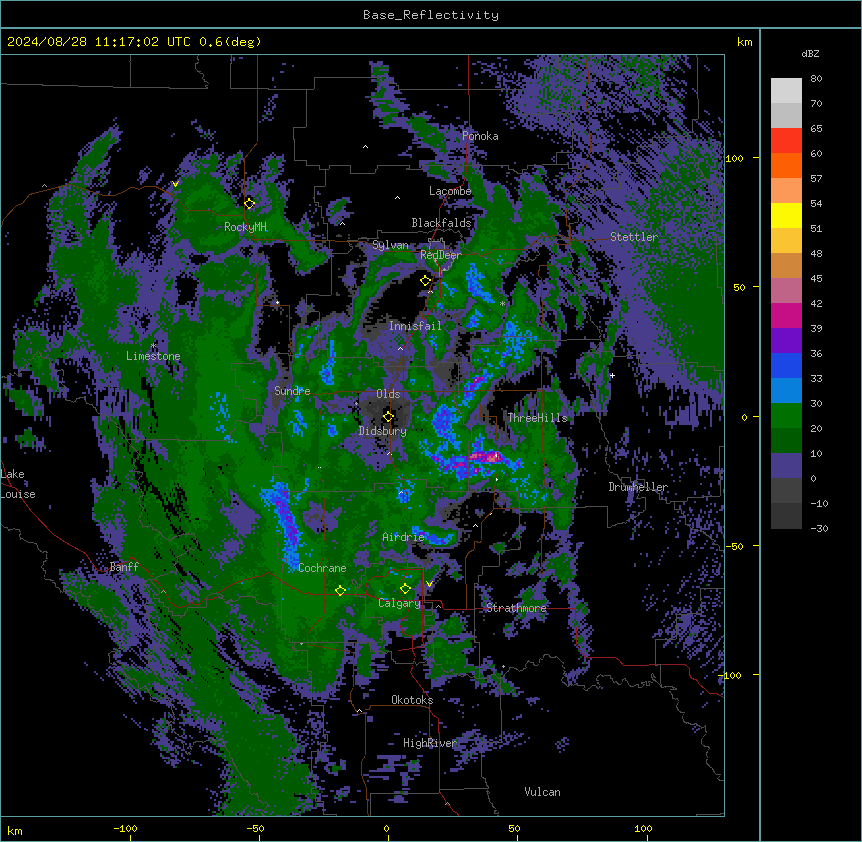Click the Ponoka city label

click(x=480, y=136)
